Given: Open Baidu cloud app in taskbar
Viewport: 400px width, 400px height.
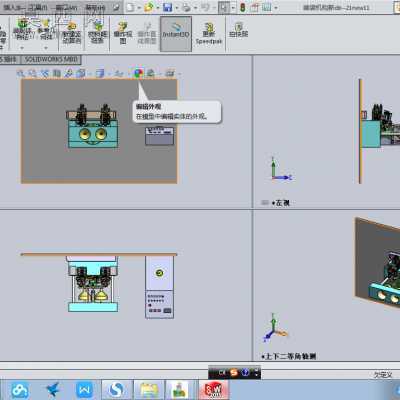Looking at the screenshot, I should (x=21, y=390).
